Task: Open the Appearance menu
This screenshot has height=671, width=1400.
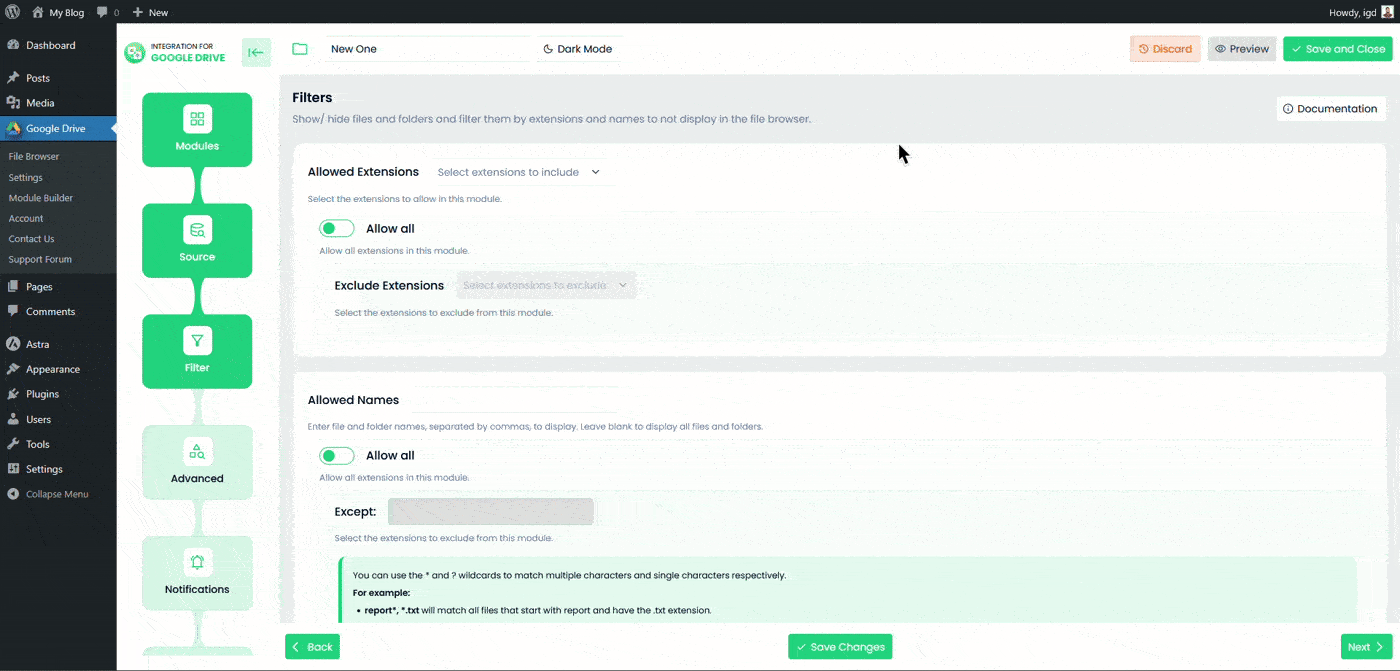Action: 58,369
